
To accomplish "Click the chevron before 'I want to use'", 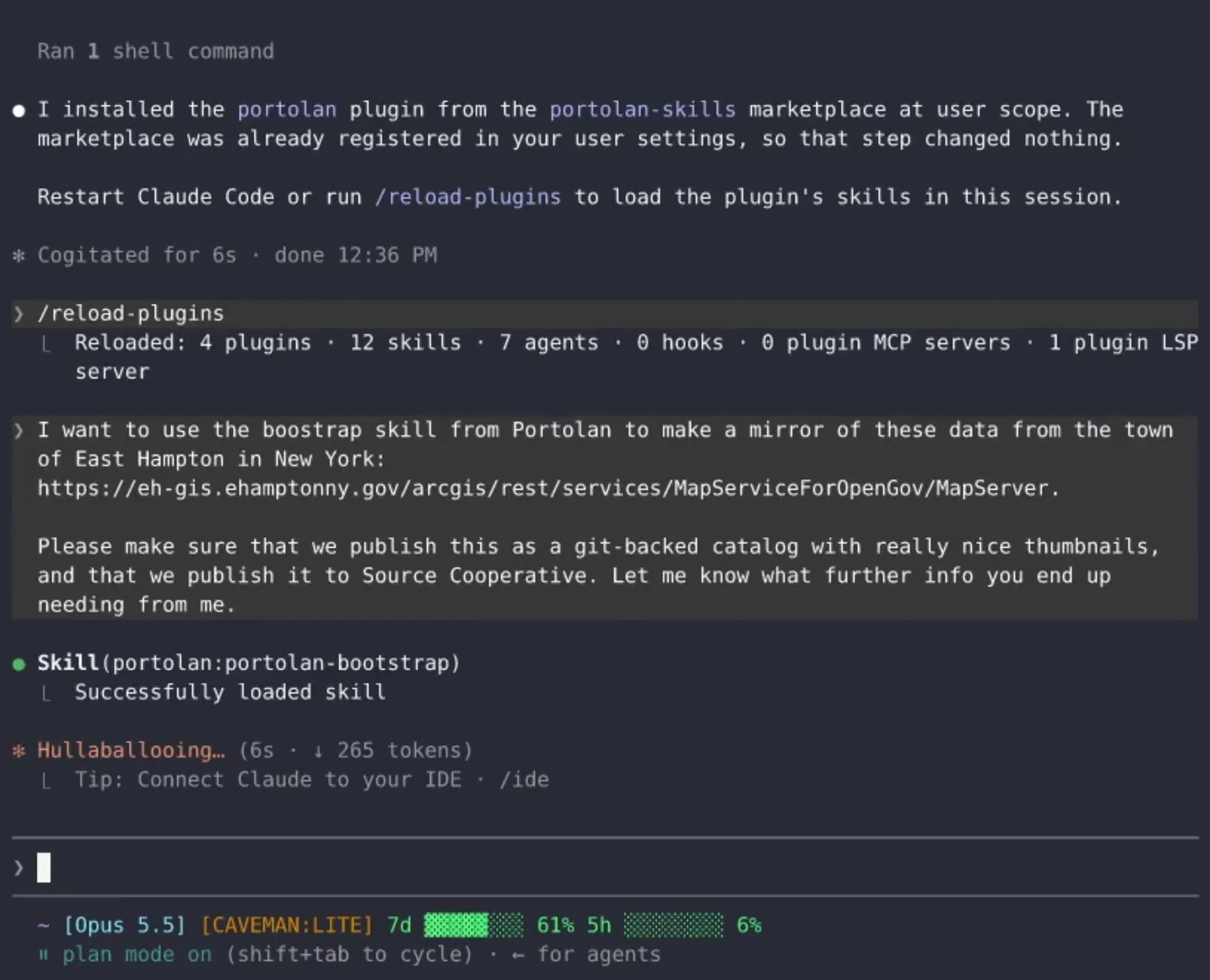I will click(19, 430).
